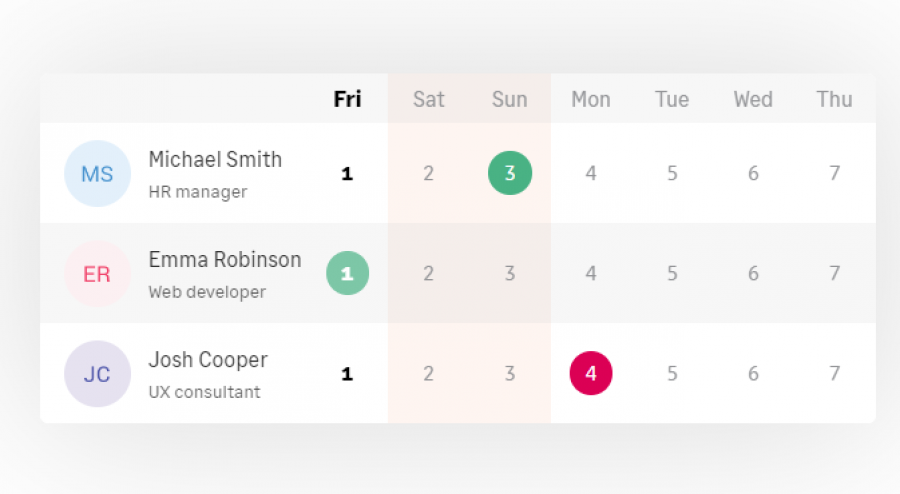Select day 3 in Josh Cooper's row

coord(510,374)
